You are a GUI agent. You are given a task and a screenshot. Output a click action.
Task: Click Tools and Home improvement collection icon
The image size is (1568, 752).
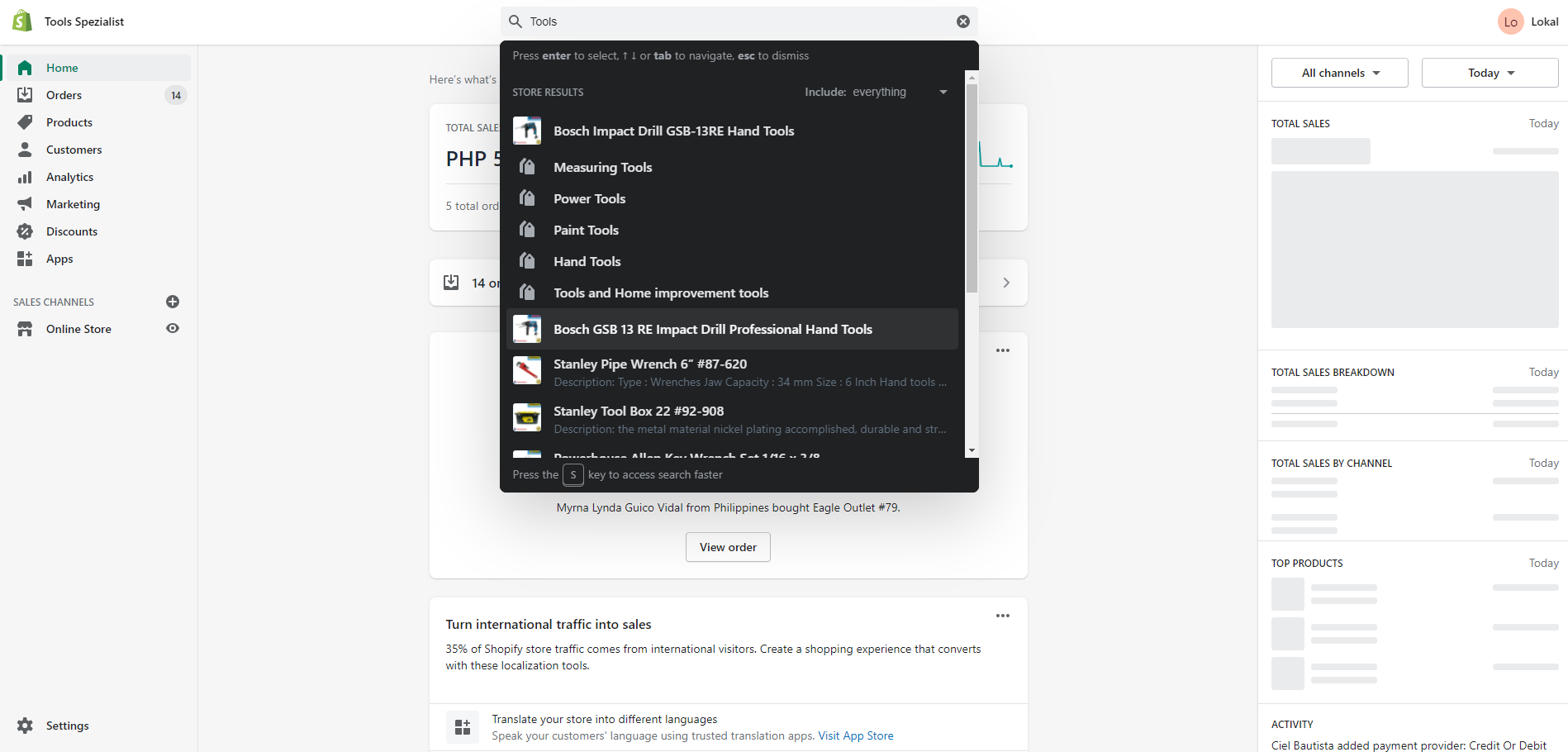click(527, 293)
